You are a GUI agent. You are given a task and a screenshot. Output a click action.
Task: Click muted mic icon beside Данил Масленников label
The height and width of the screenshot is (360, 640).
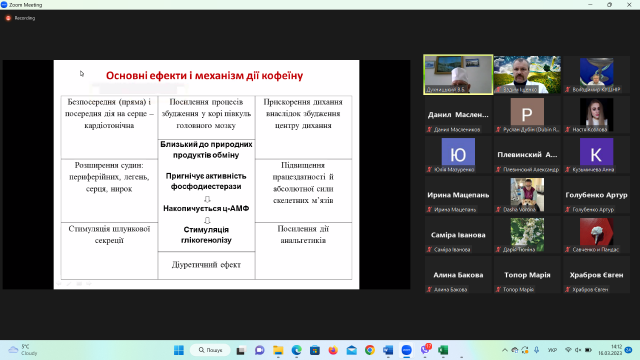click(x=429, y=129)
